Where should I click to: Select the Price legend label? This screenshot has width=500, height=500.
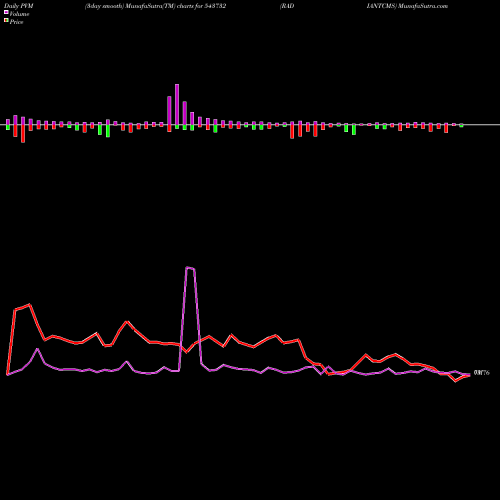(x=16, y=22)
